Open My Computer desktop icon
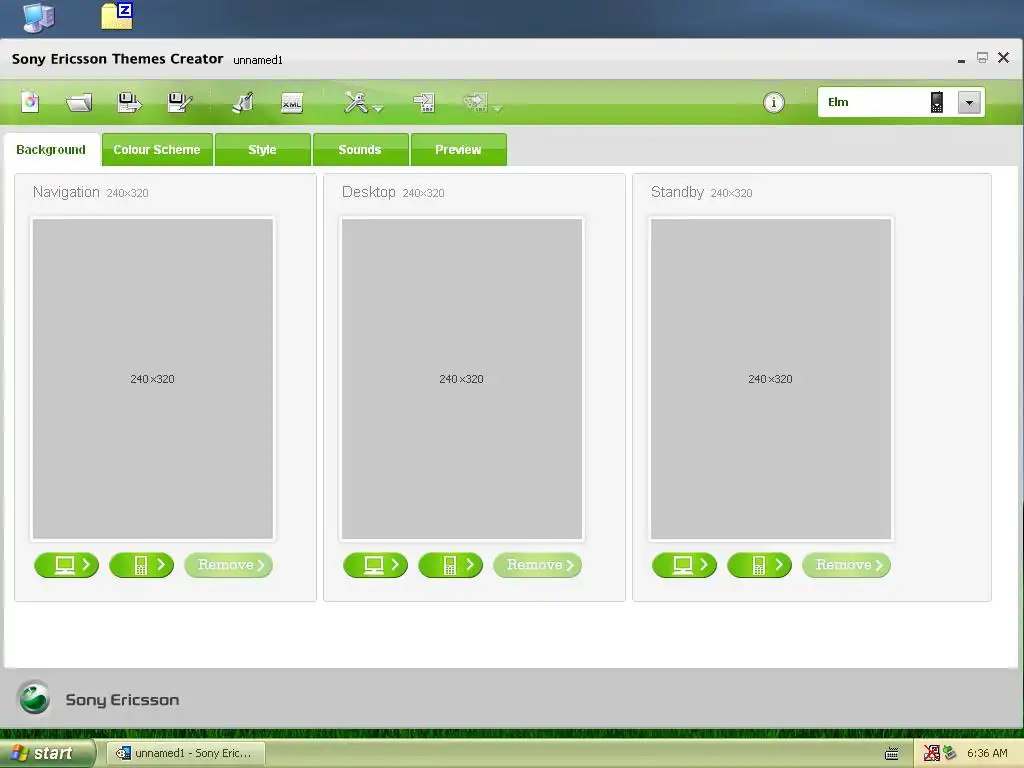 pos(39,17)
